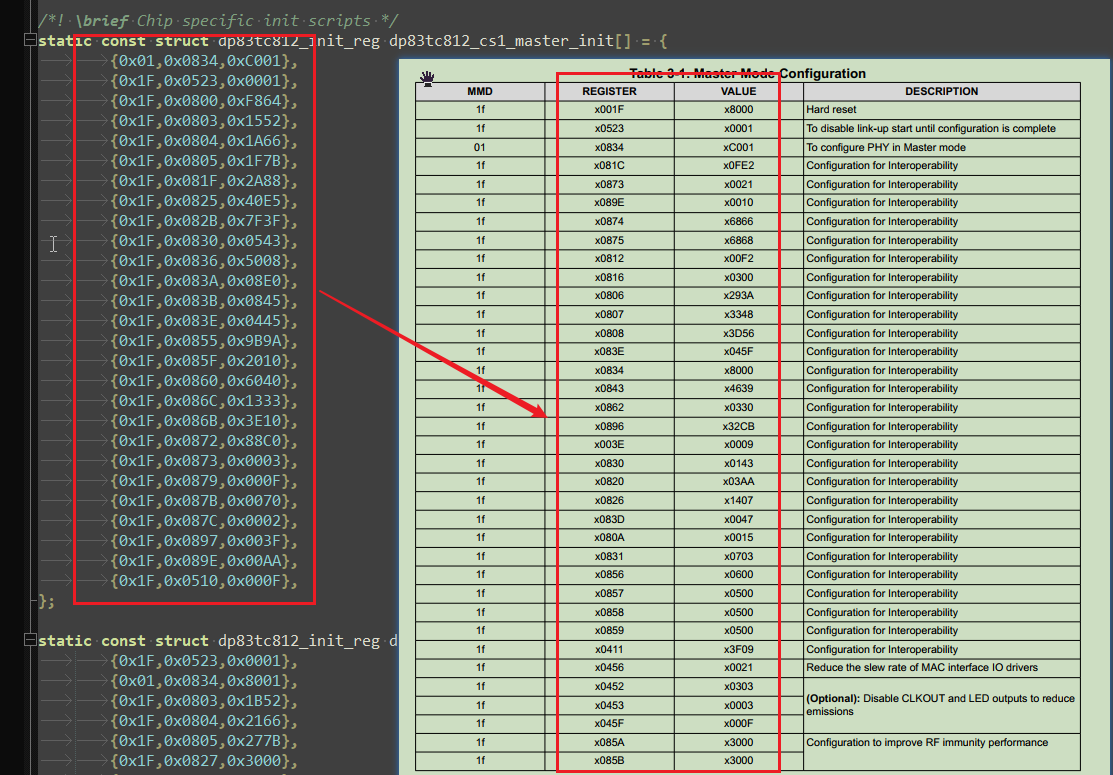Viewport: 1113px width, 775px height.
Task: Click the line {0x1F,0x089E,0x00AA}
Action: (204, 561)
